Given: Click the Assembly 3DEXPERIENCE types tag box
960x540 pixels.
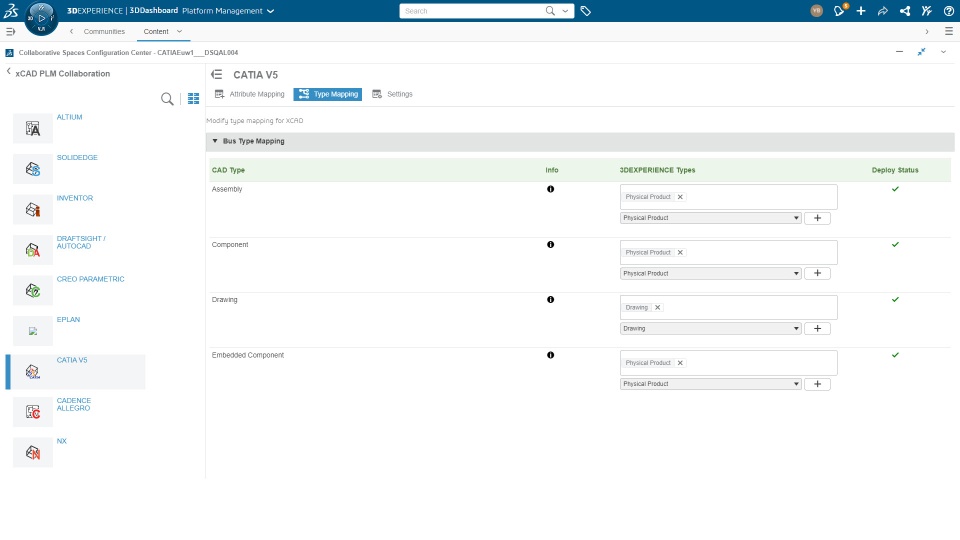Looking at the screenshot, I should tap(729, 197).
